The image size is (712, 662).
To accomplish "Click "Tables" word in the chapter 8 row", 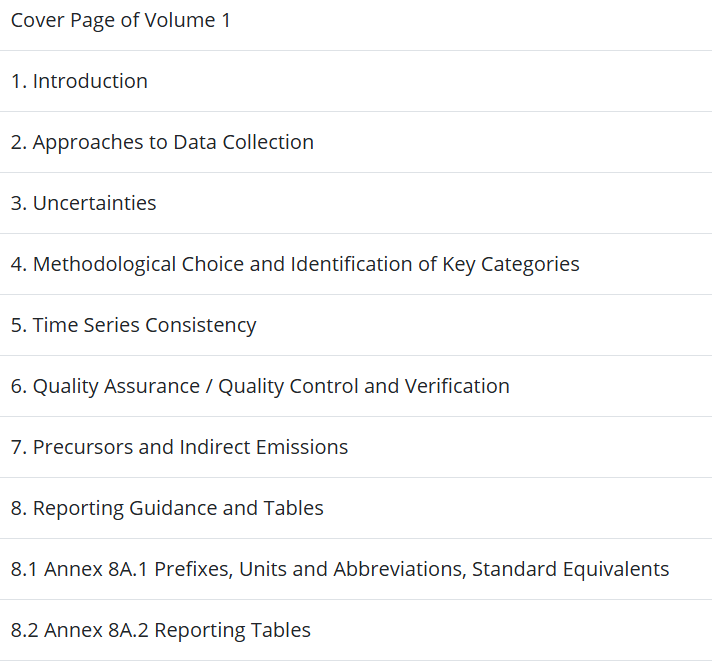I will 293,508.
